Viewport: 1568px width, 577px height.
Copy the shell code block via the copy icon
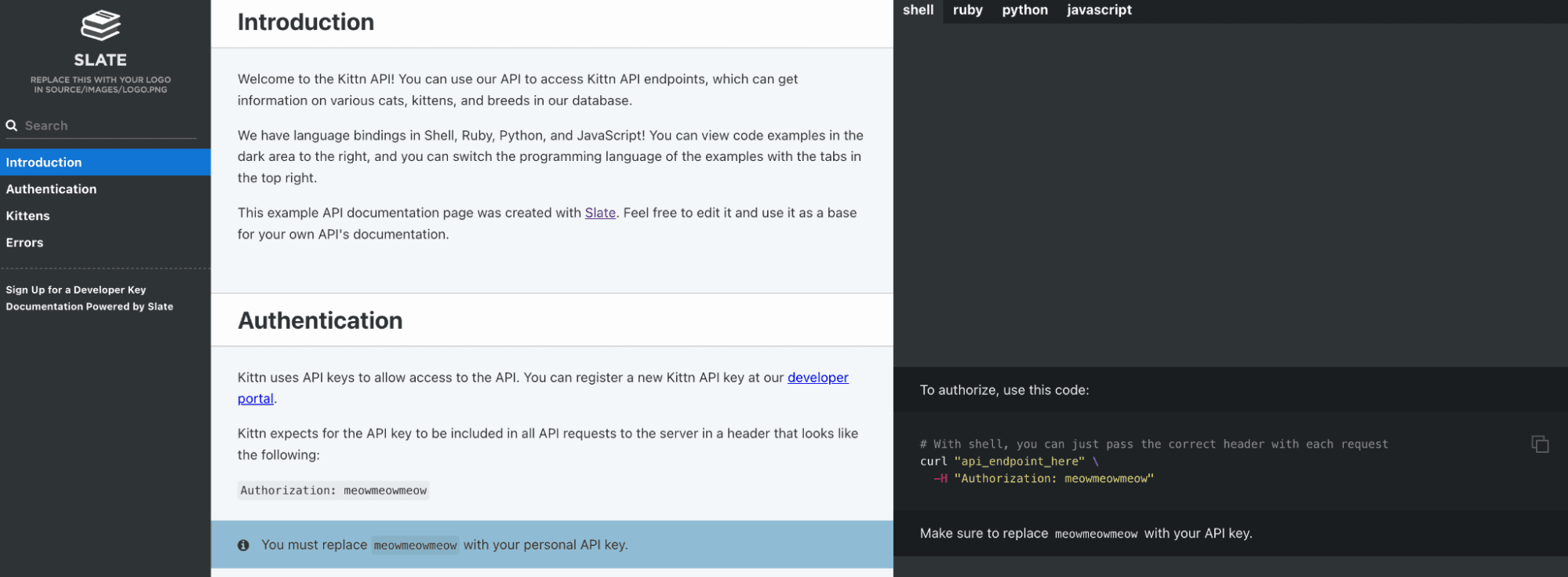click(1540, 444)
